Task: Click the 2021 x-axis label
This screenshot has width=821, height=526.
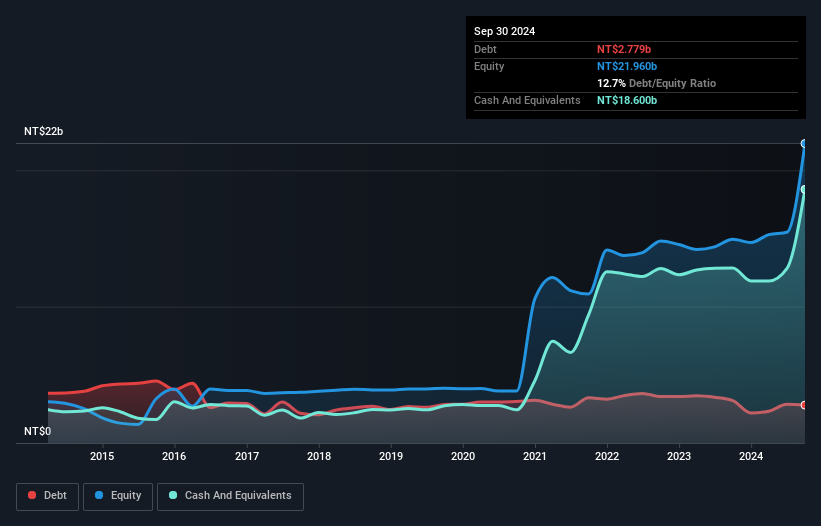Action: (535, 456)
